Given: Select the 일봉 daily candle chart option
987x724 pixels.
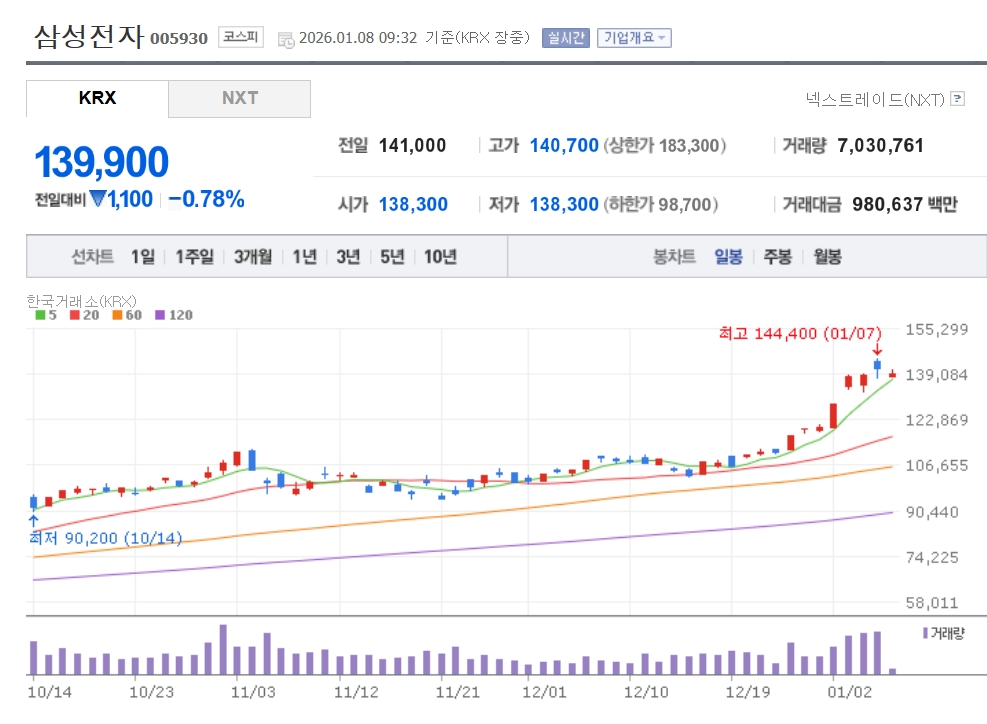Looking at the screenshot, I should (728, 257).
